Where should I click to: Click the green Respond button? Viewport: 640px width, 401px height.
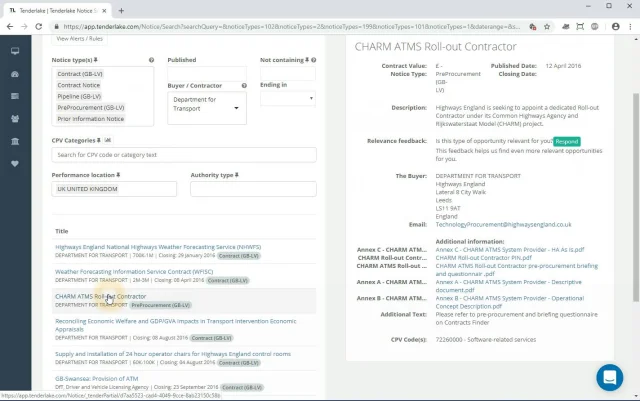[x=567, y=142]
